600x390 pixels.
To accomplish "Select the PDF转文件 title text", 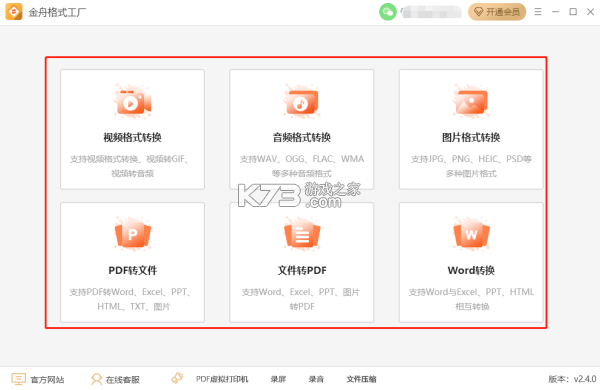I will point(132,270).
